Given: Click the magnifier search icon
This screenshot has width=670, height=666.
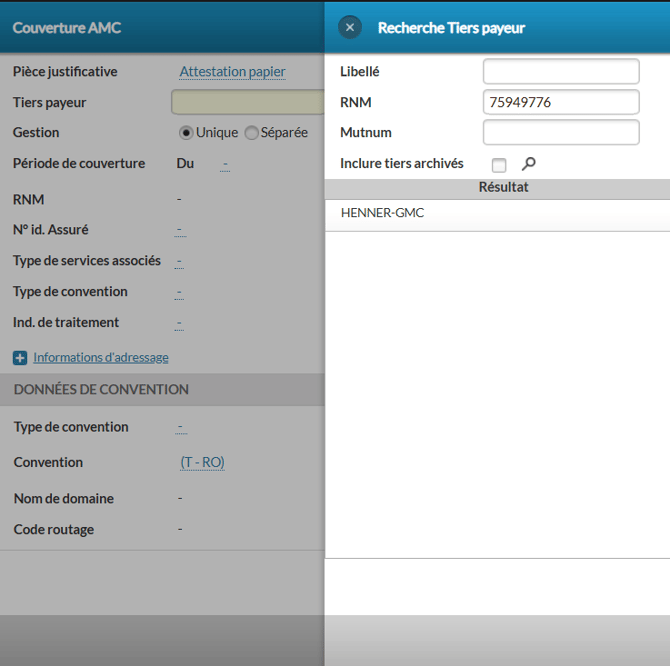Looking at the screenshot, I should click(529, 164).
